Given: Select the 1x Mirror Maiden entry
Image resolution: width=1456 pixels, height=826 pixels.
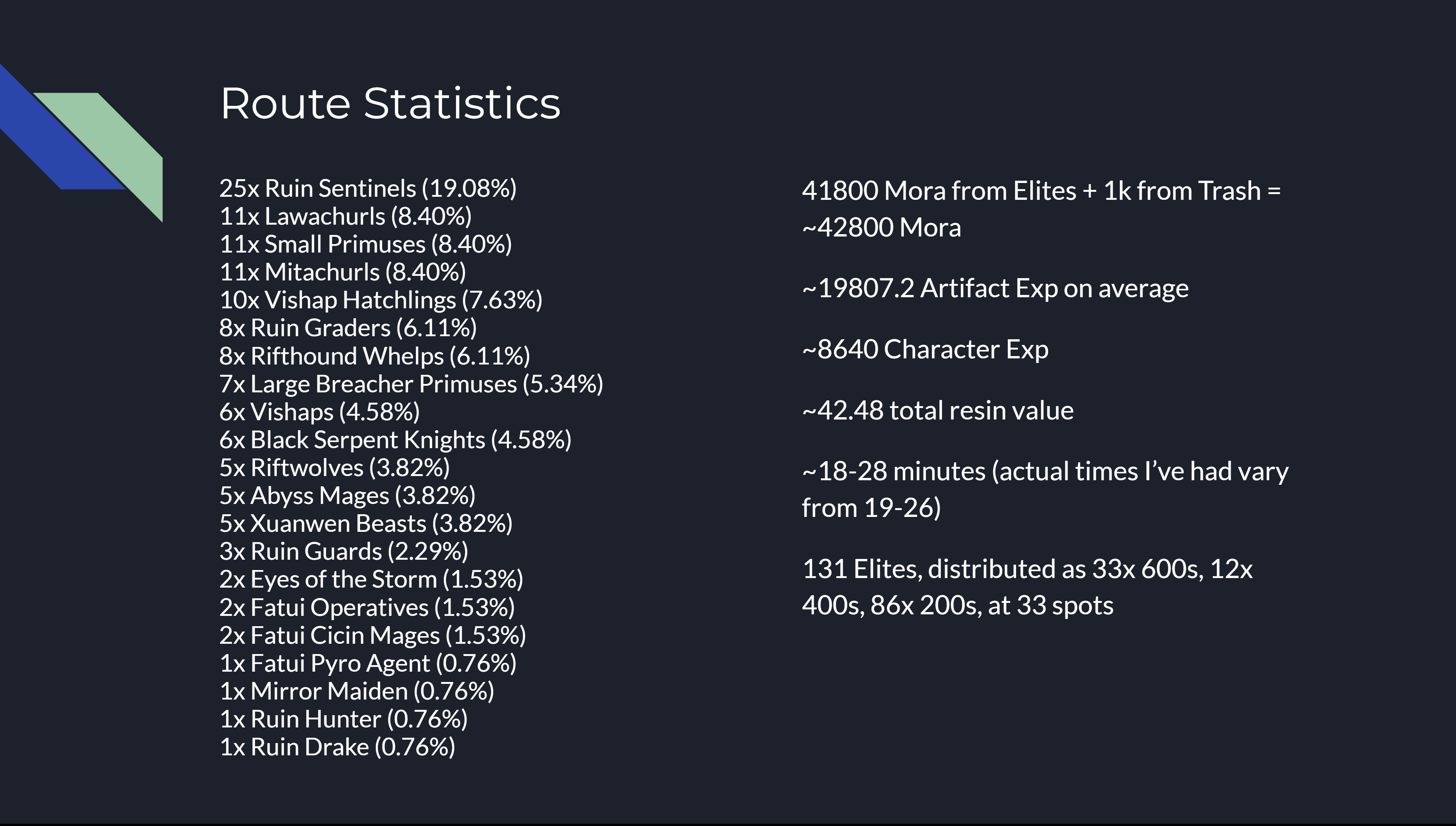Looking at the screenshot, I should [356, 691].
